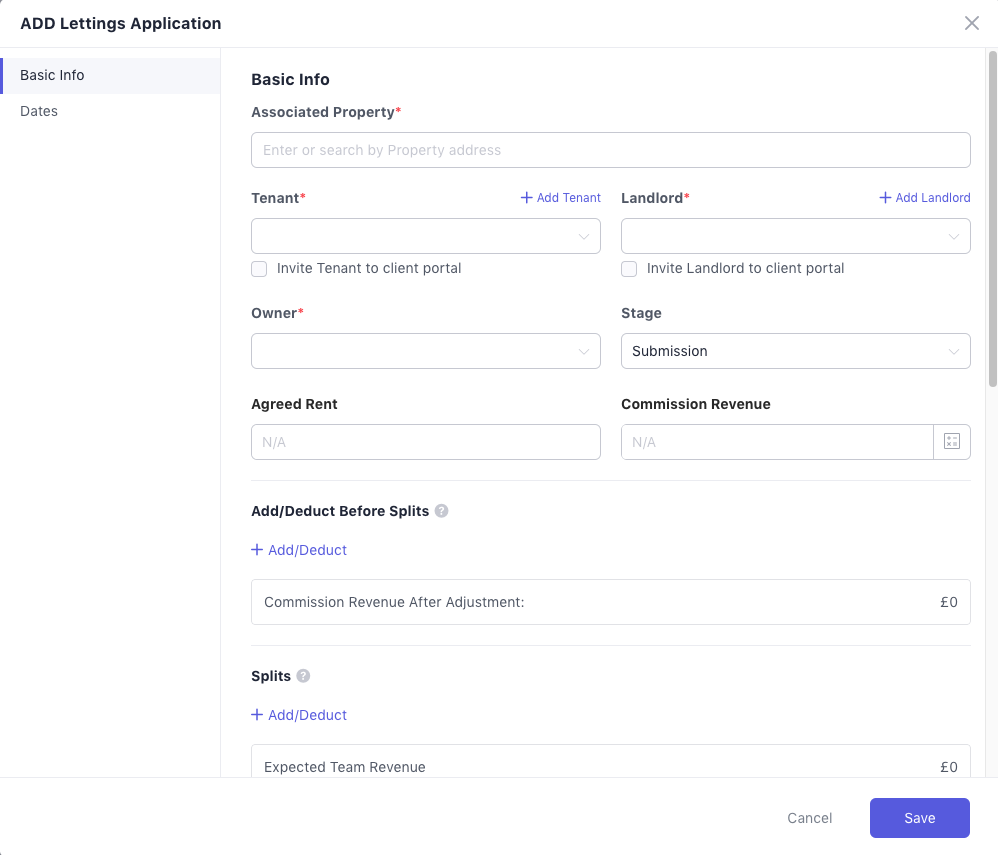Click the plus icon for Add Tenant
Viewport: 998px width, 855px height.
click(x=527, y=198)
